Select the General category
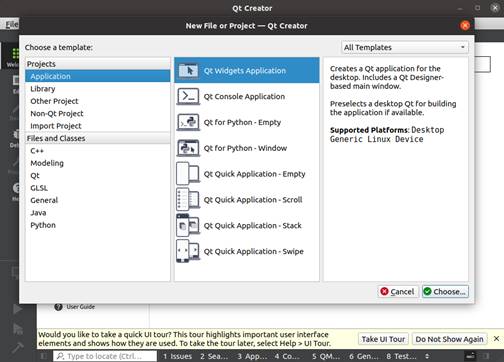 click(x=98, y=200)
